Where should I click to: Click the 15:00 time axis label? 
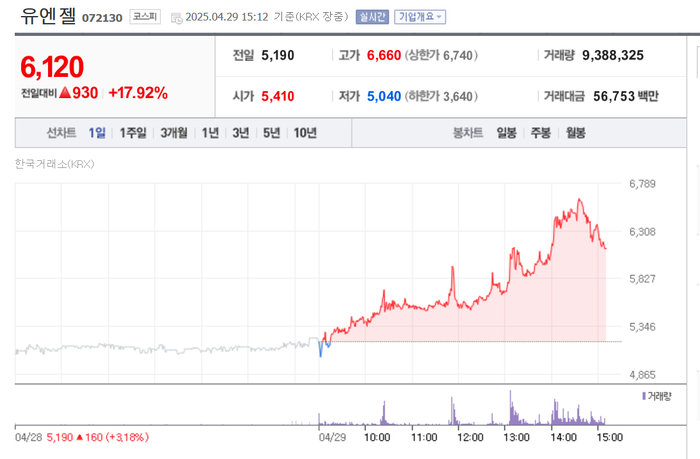pyautogui.click(x=610, y=437)
